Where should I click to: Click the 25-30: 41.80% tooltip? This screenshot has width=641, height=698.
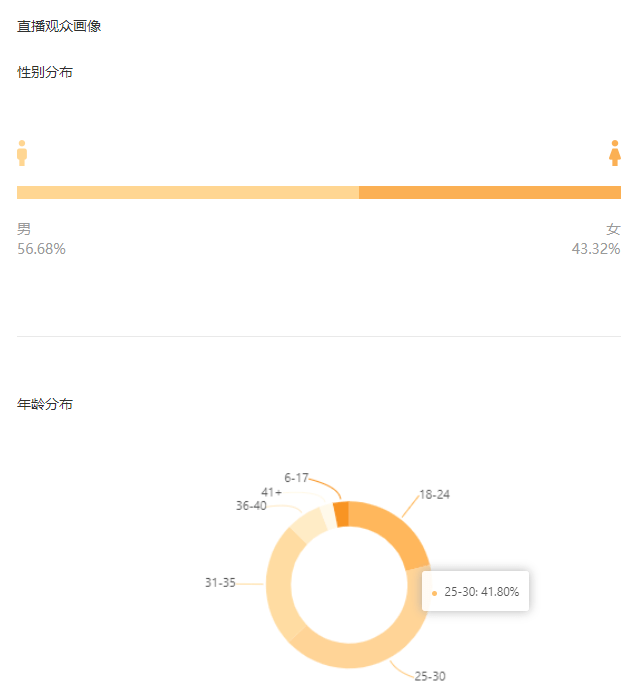[476, 592]
